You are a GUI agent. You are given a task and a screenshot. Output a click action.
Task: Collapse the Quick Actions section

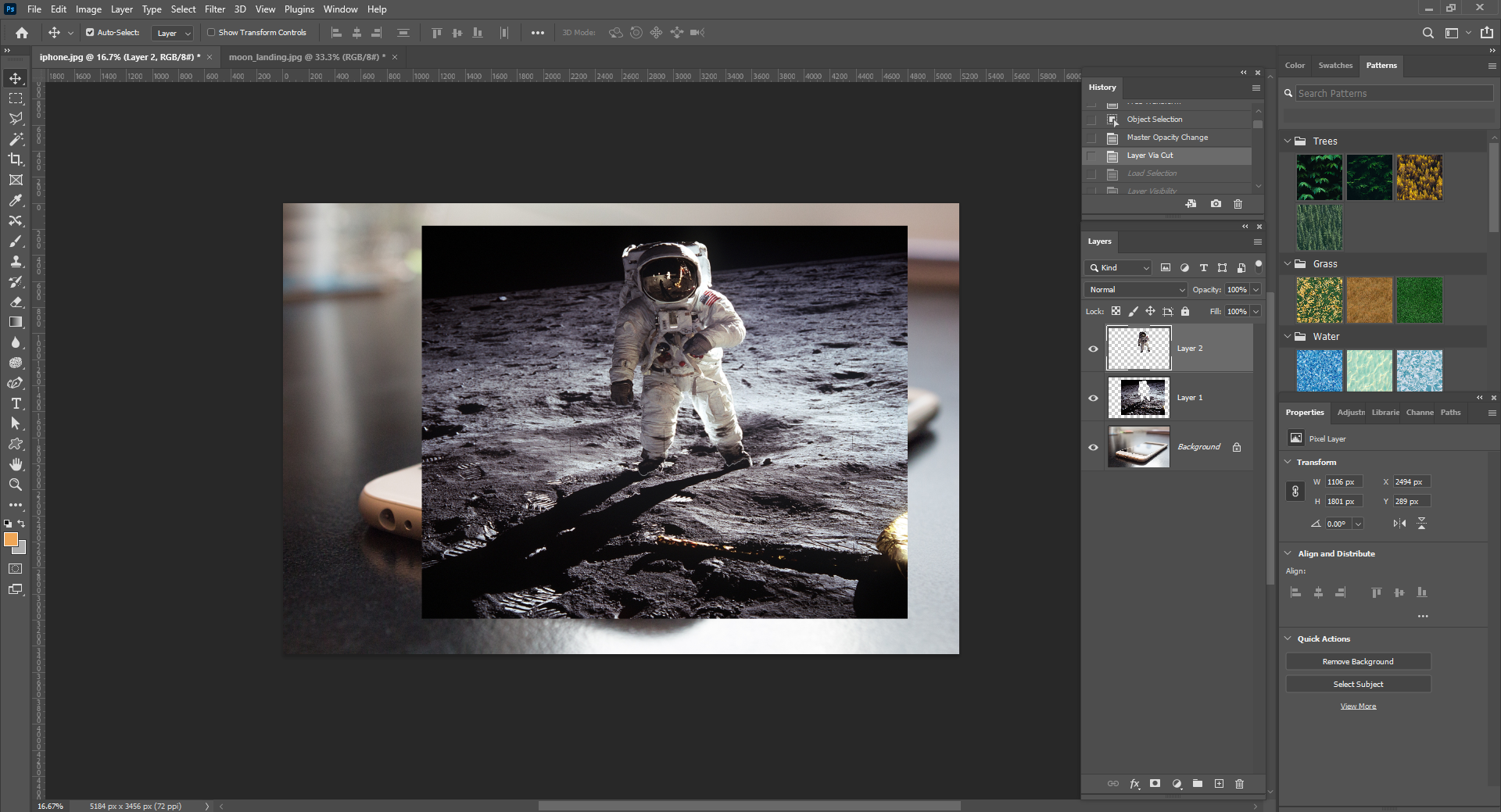click(x=1288, y=639)
